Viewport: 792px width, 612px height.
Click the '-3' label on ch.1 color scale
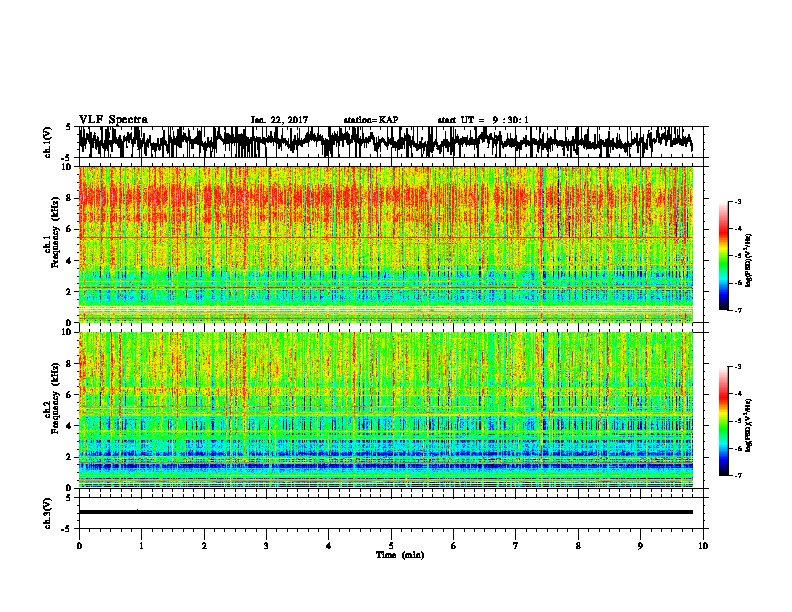pos(738,201)
